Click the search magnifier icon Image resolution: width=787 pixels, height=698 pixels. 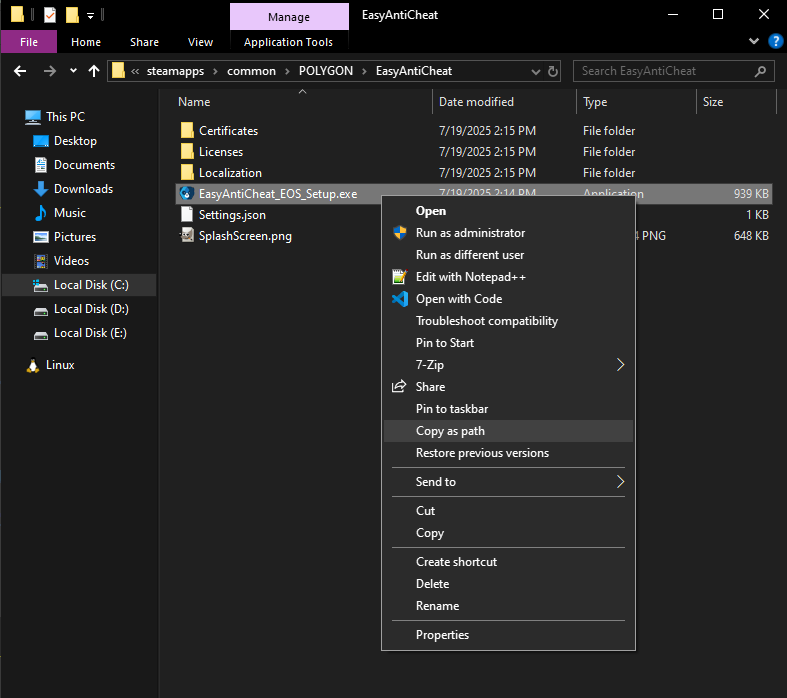coord(761,71)
